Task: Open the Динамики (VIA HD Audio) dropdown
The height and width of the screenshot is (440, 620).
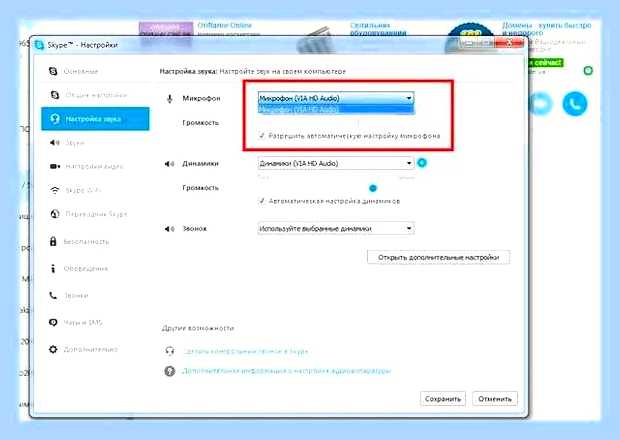Action: 336,163
